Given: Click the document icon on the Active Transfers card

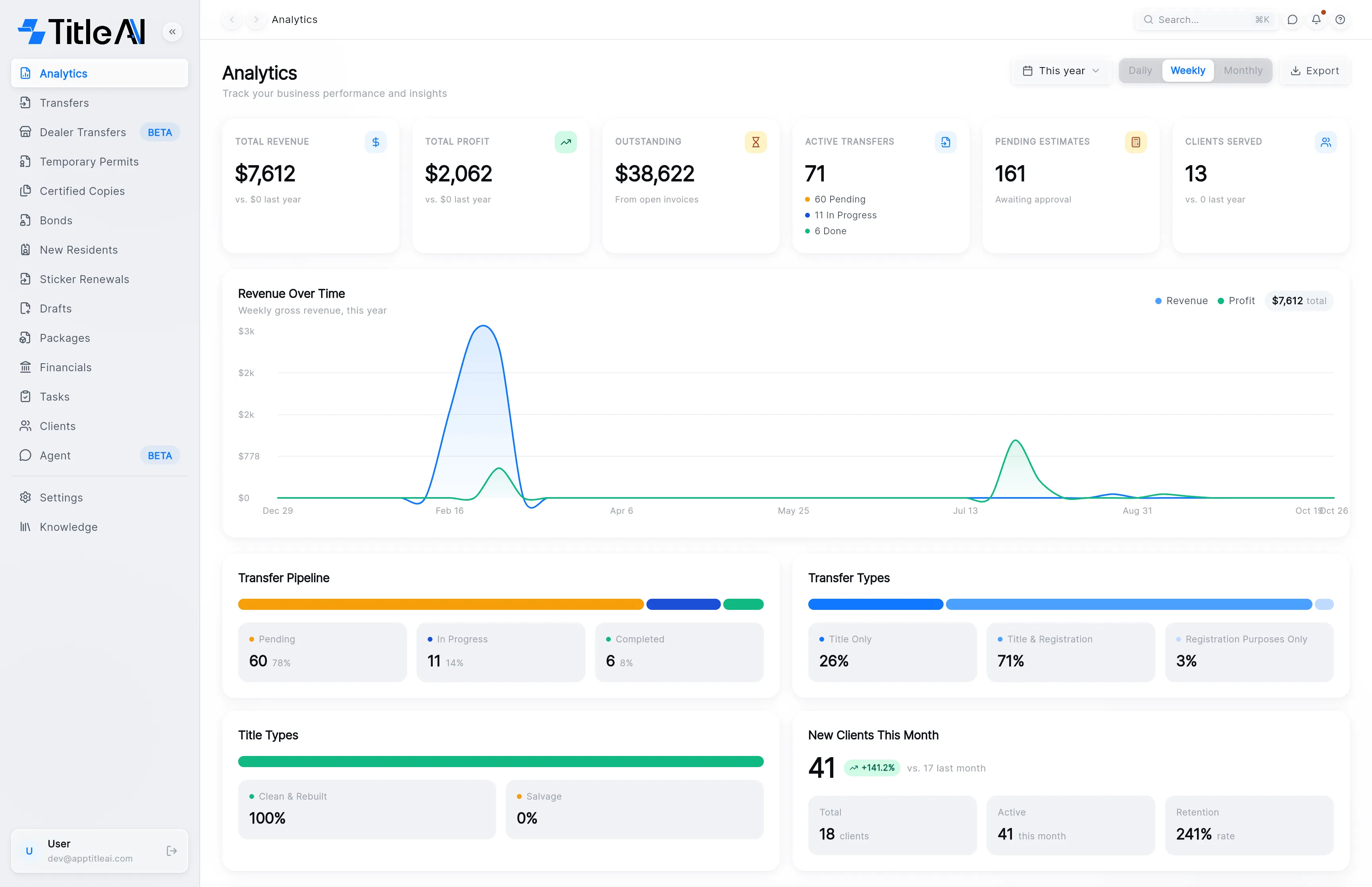Looking at the screenshot, I should click(945, 142).
